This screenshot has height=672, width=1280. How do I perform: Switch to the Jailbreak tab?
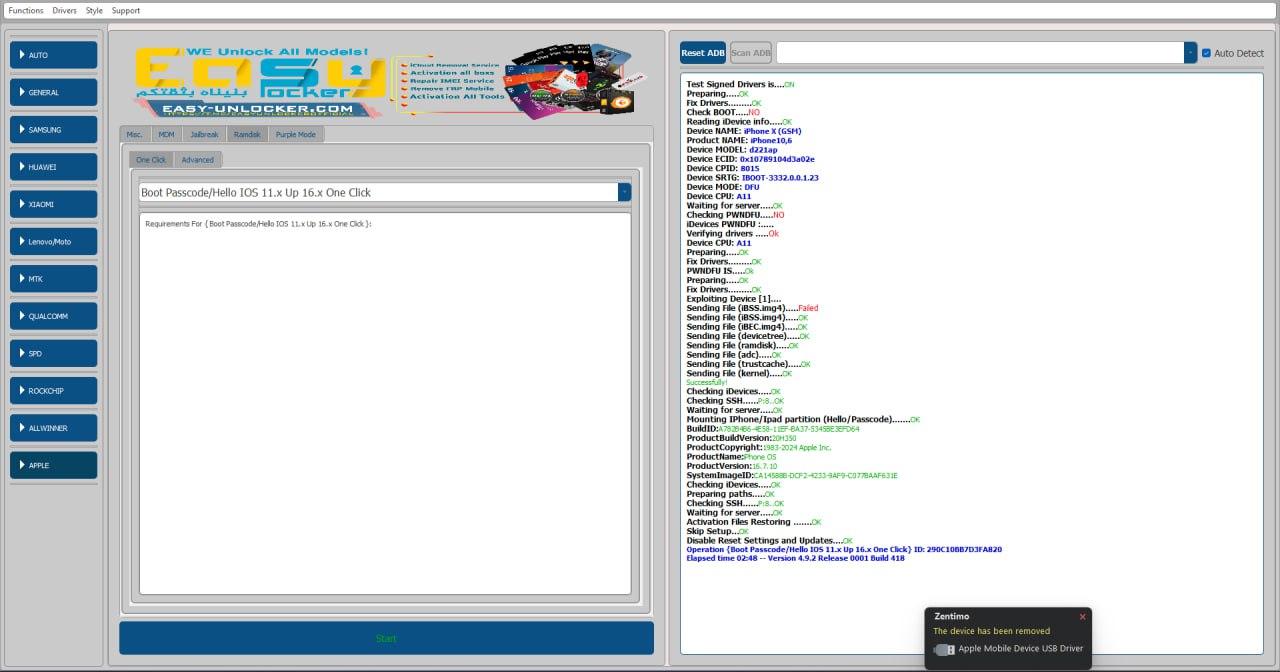[x=204, y=134]
